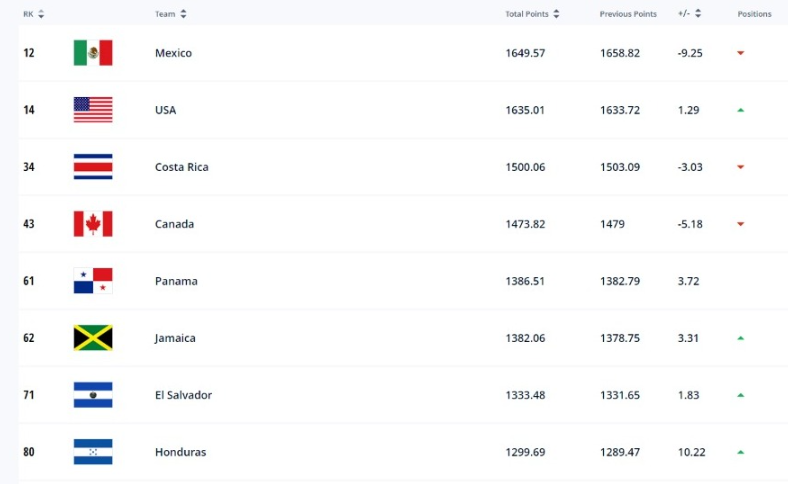Sort by Total Points column
The image size is (788, 484).
tap(532, 14)
